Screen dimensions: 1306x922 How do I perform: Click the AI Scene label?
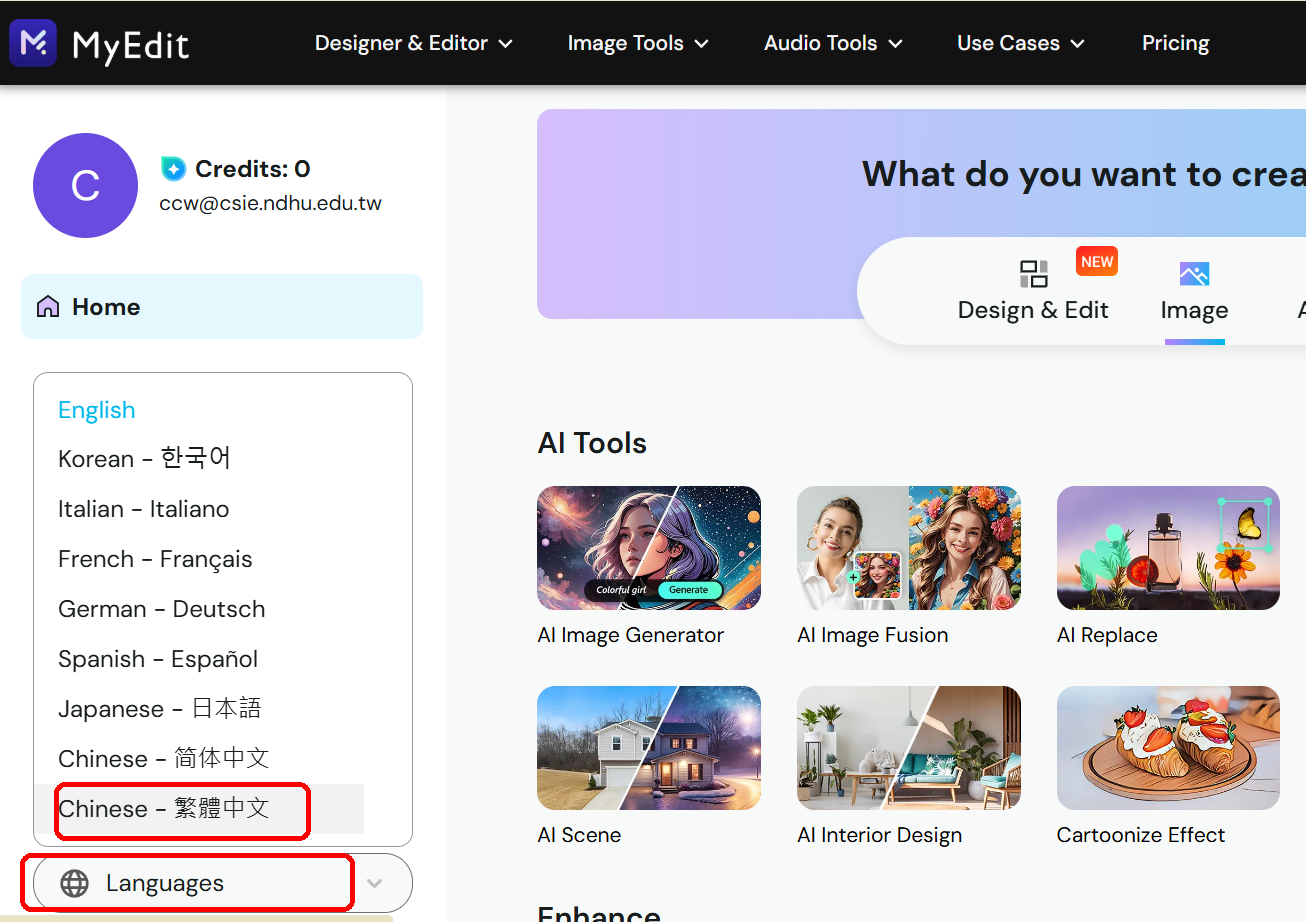pos(579,835)
